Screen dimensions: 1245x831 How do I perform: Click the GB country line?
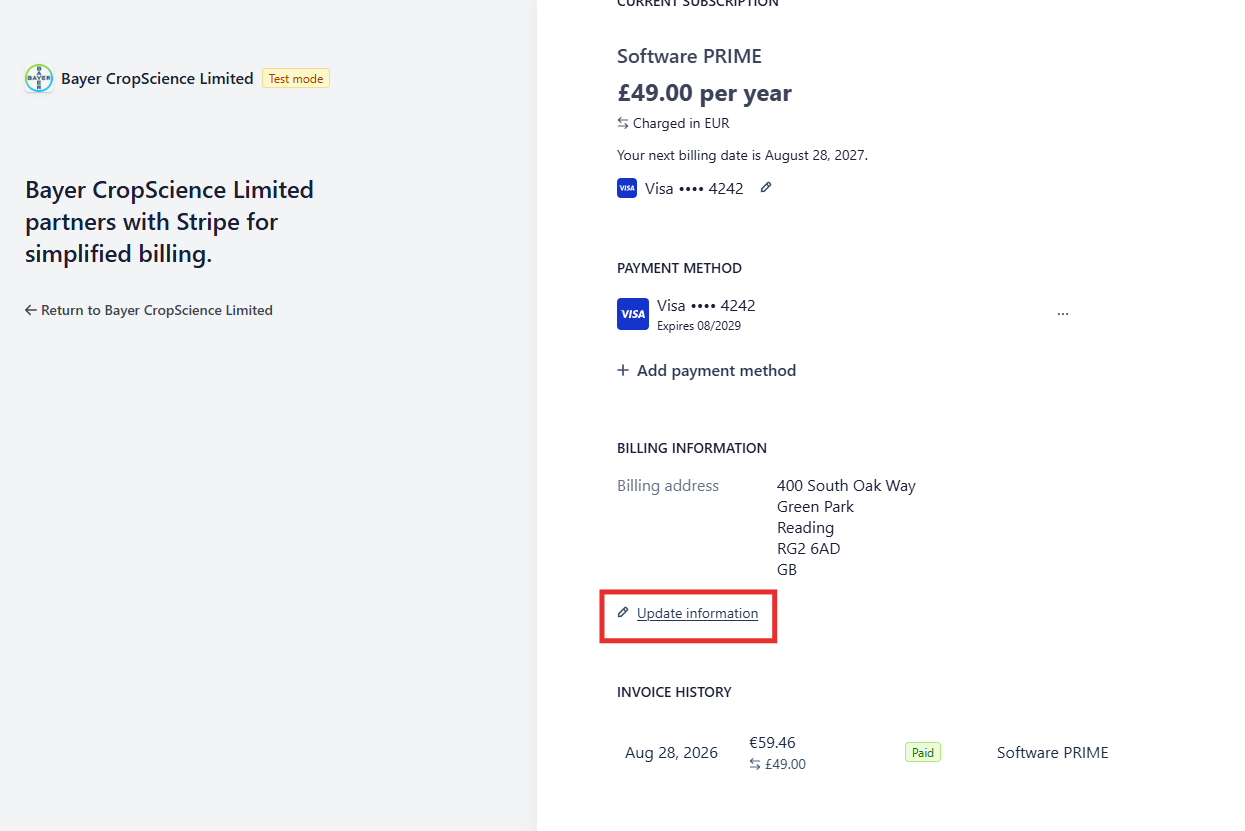pyautogui.click(x=787, y=569)
